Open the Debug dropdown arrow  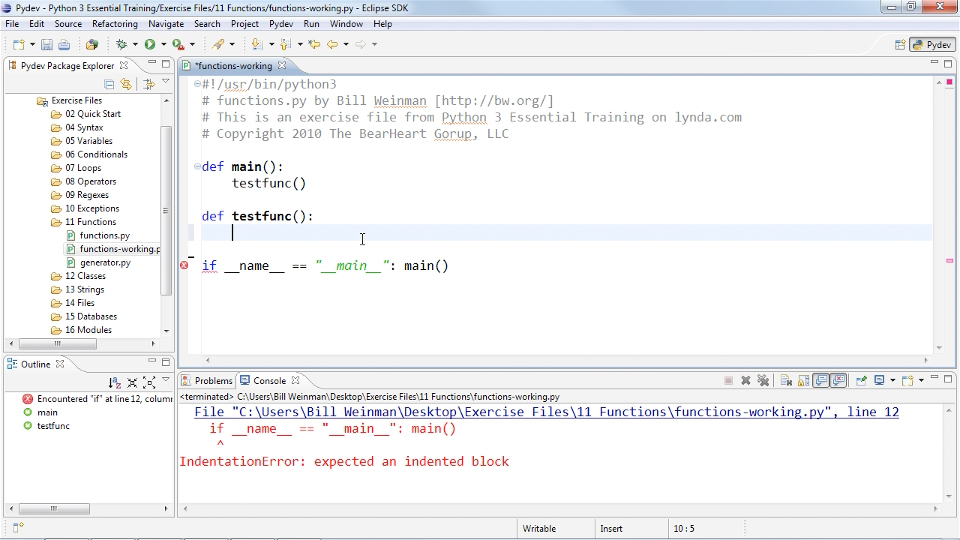[135, 44]
